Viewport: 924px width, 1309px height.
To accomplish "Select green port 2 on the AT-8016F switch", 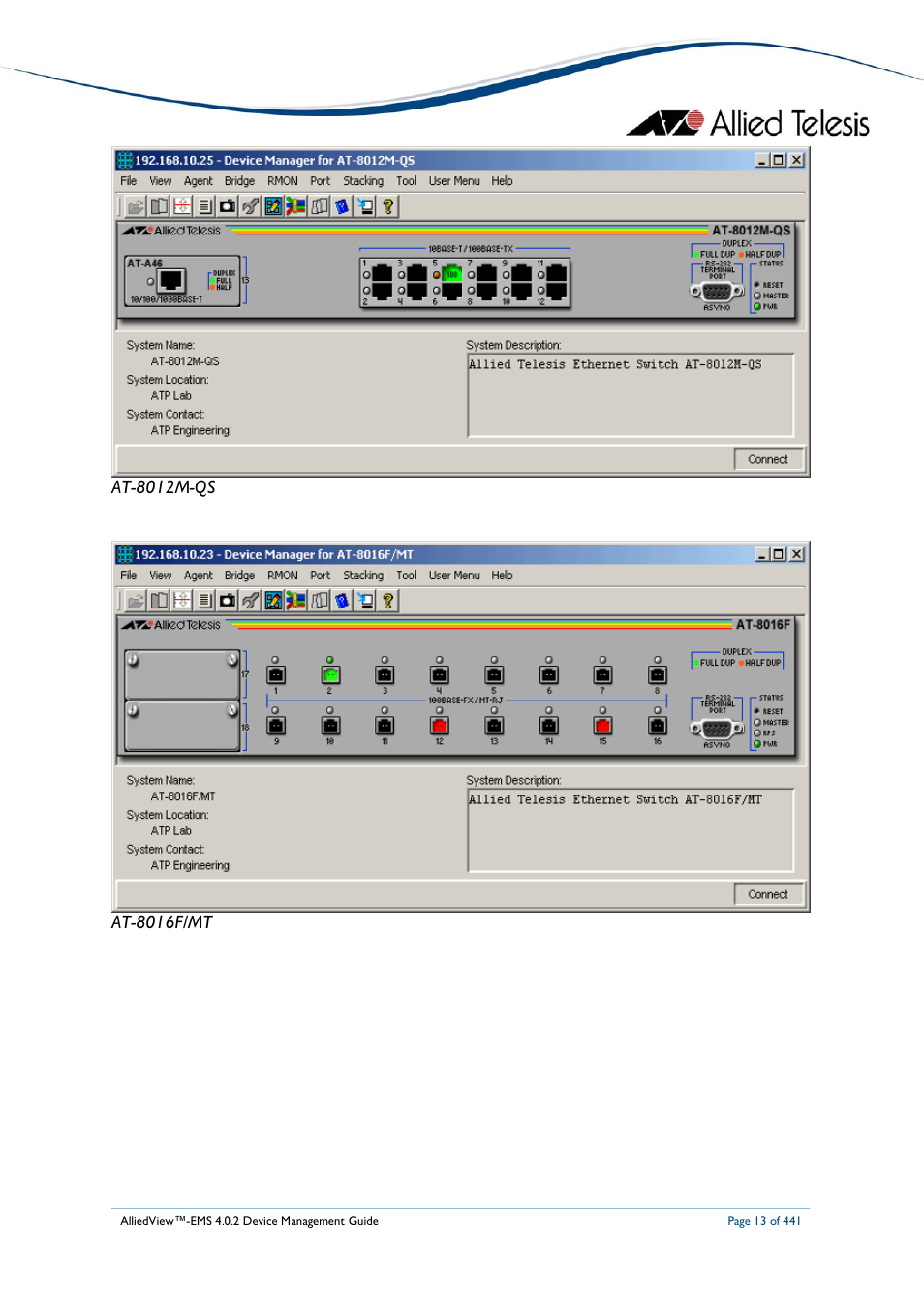I will (330, 674).
